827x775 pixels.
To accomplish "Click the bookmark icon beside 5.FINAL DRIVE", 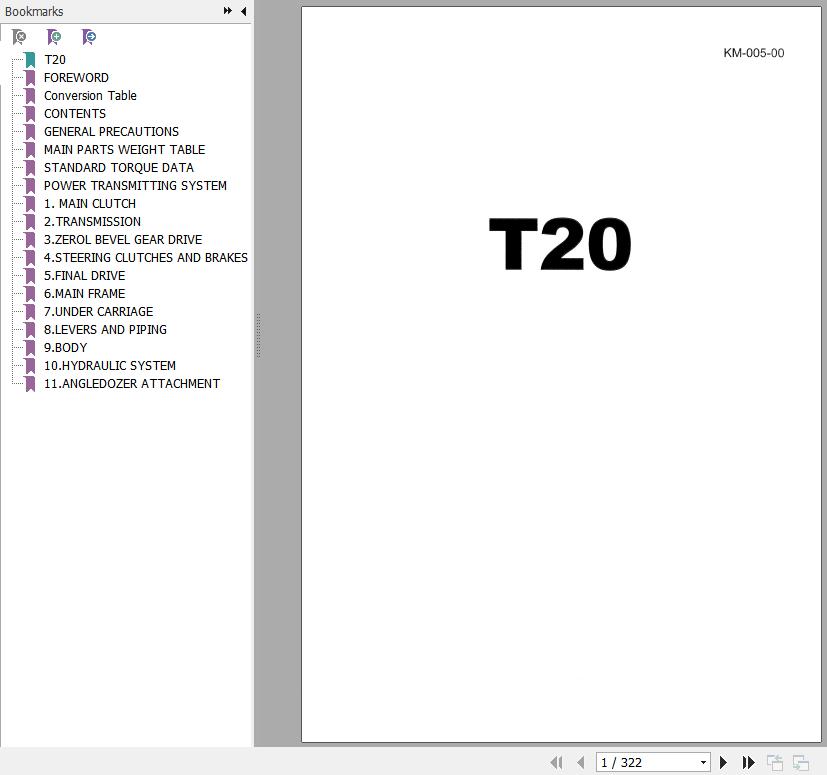I will 30,275.
